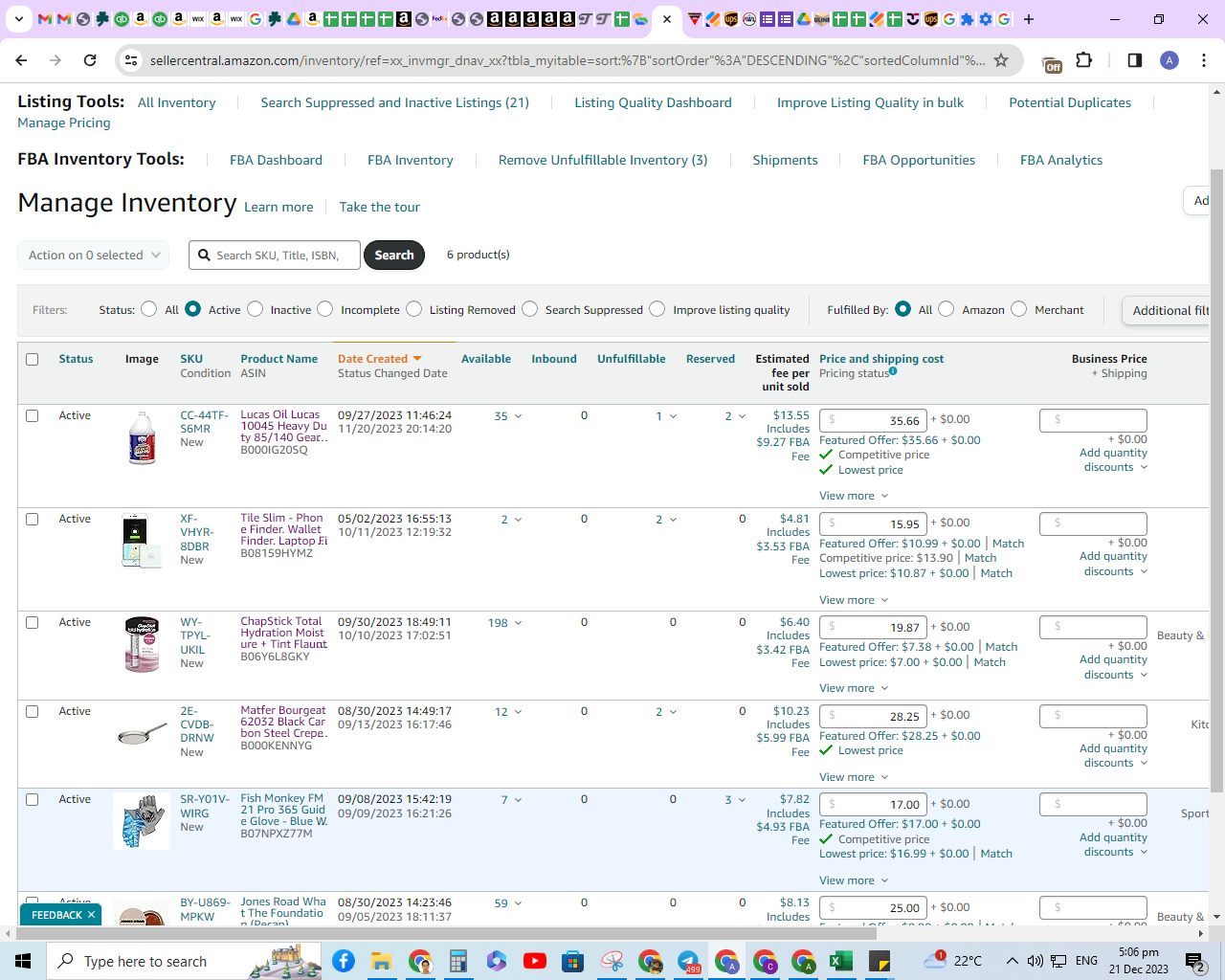The width and height of the screenshot is (1225, 980).
Task: Open a new browser tab
Action: [x=1029, y=19]
